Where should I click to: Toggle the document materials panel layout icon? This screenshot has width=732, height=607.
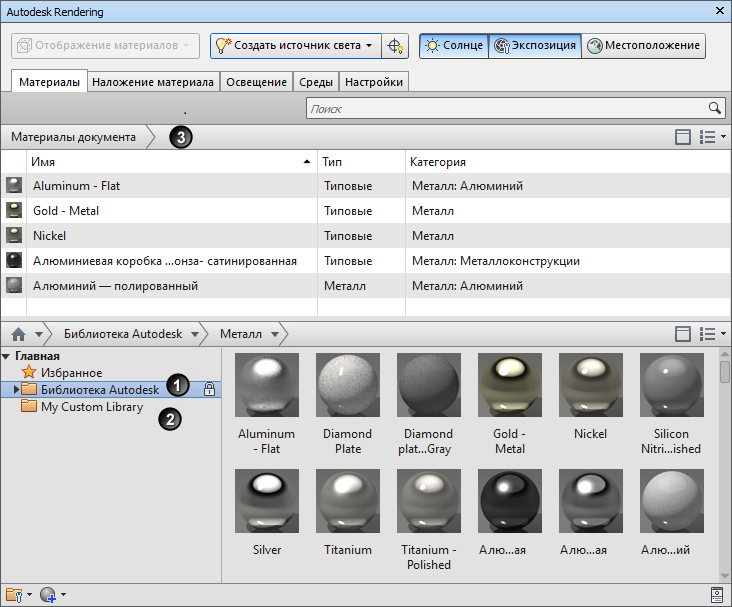click(x=683, y=137)
